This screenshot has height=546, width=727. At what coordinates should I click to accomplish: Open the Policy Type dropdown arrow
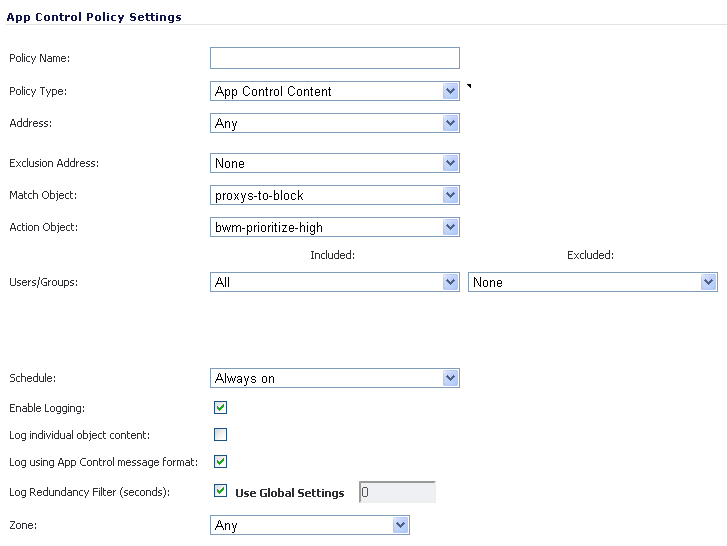tap(450, 91)
